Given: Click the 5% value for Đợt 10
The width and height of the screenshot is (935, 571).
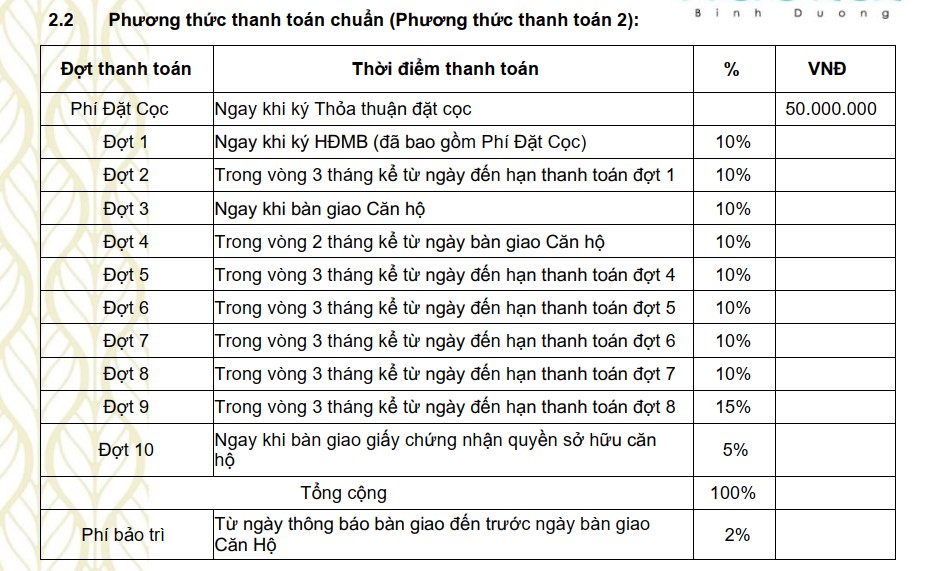Looking at the screenshot, I should tap(735, 450).
